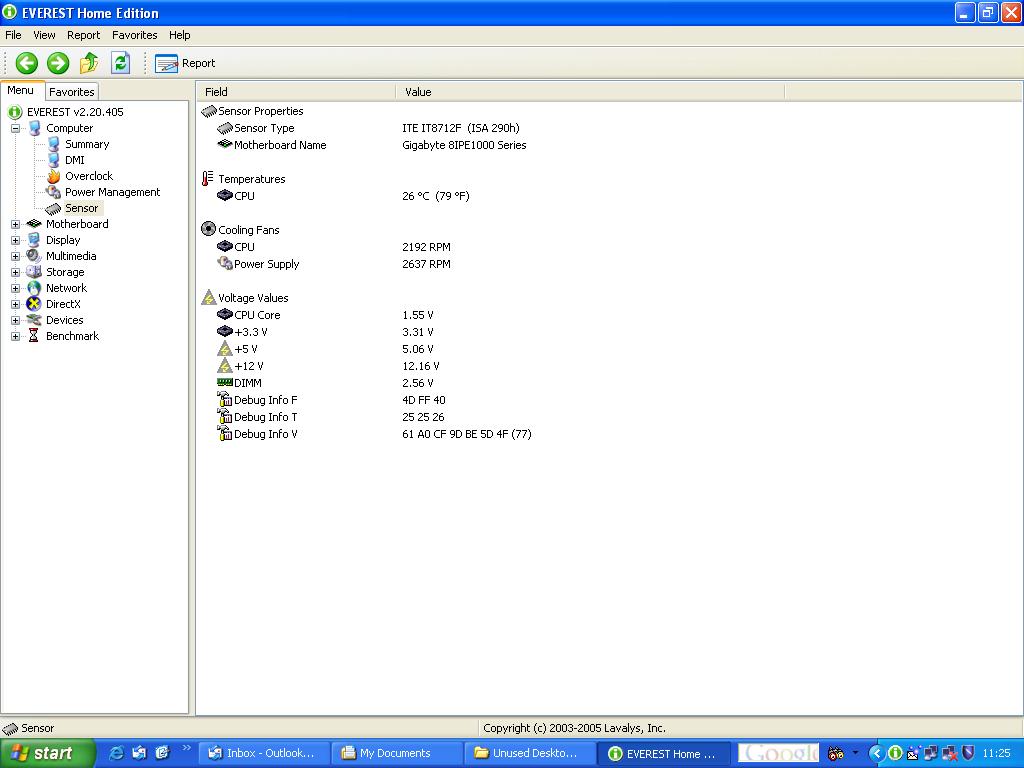Click the DirectX X icon in the tree

click(33, 304)
